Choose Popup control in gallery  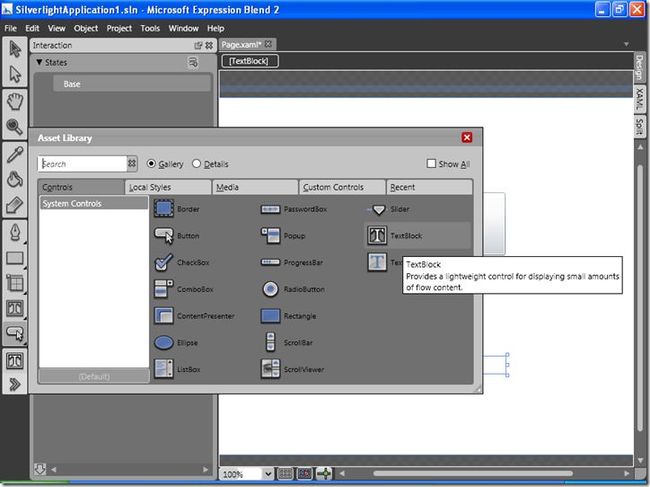pos(284,235)
